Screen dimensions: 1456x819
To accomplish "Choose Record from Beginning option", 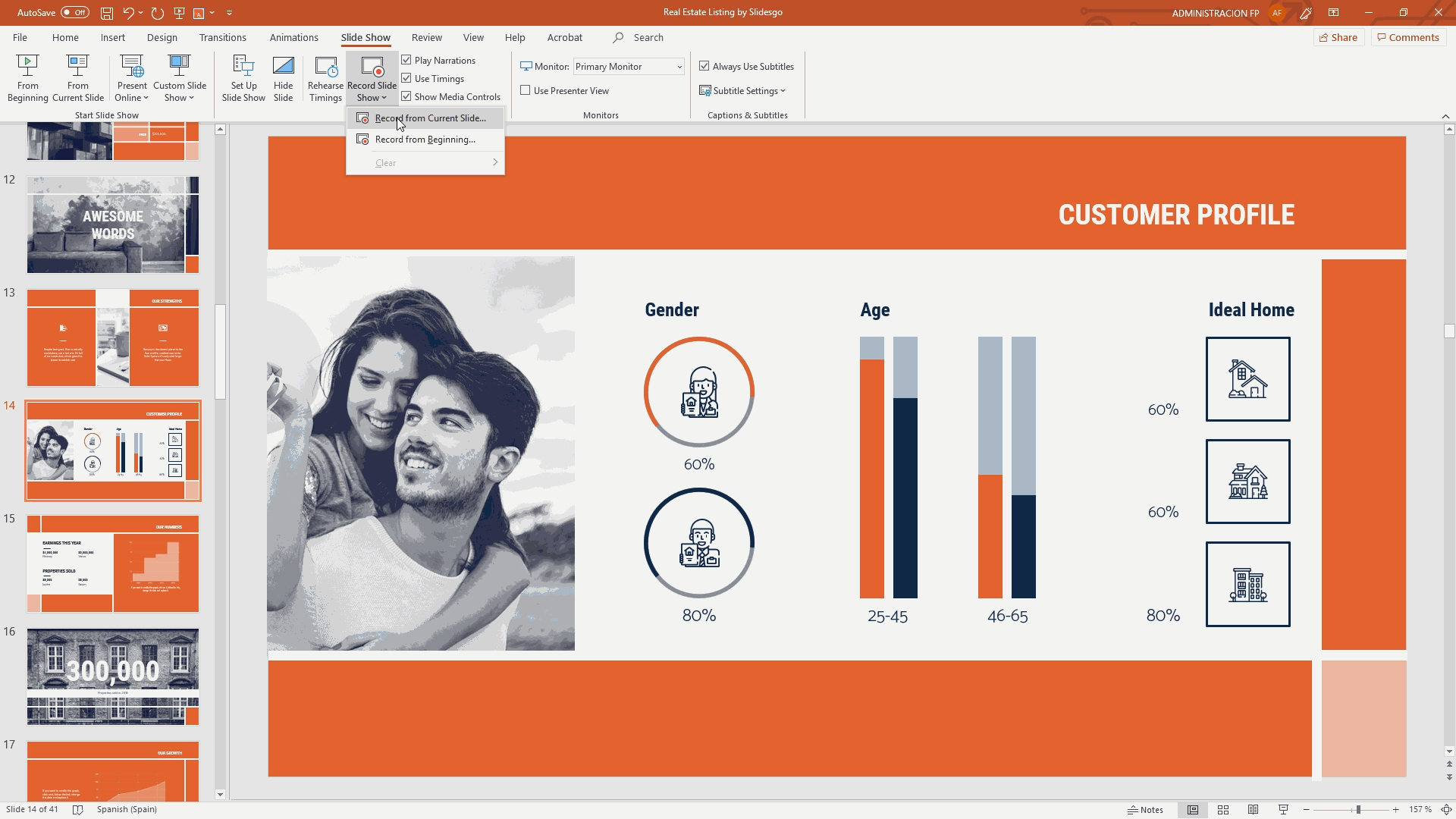I will 425,140.
